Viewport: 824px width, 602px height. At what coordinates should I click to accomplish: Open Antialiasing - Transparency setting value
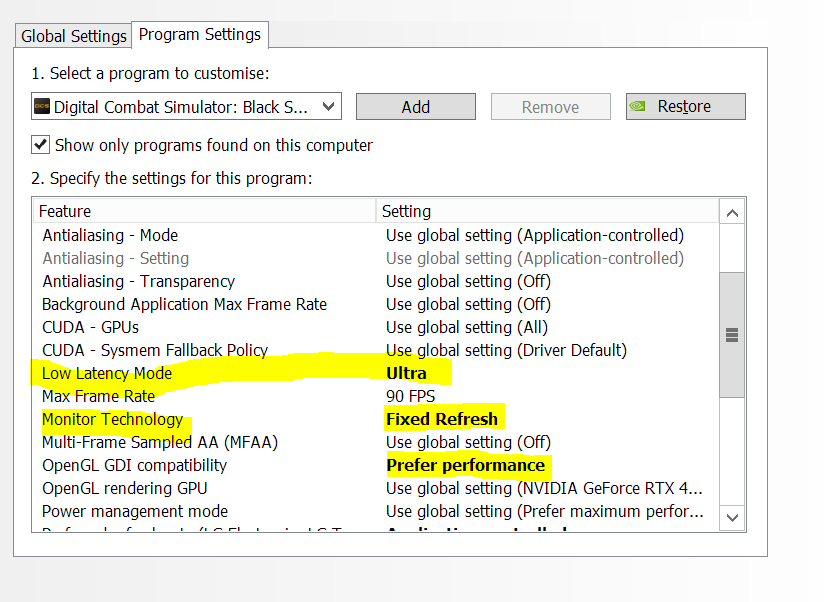click(x=468, y=281)
